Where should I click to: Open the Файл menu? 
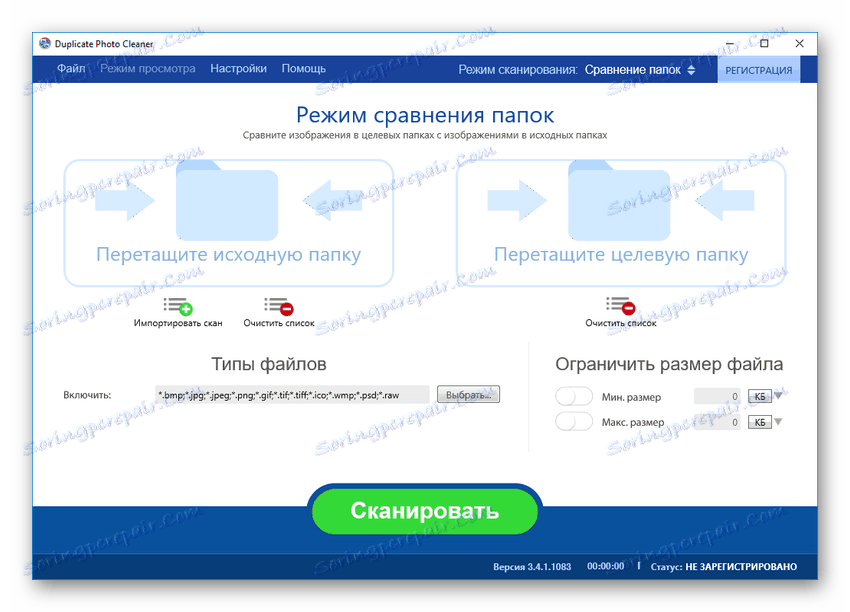71,69
